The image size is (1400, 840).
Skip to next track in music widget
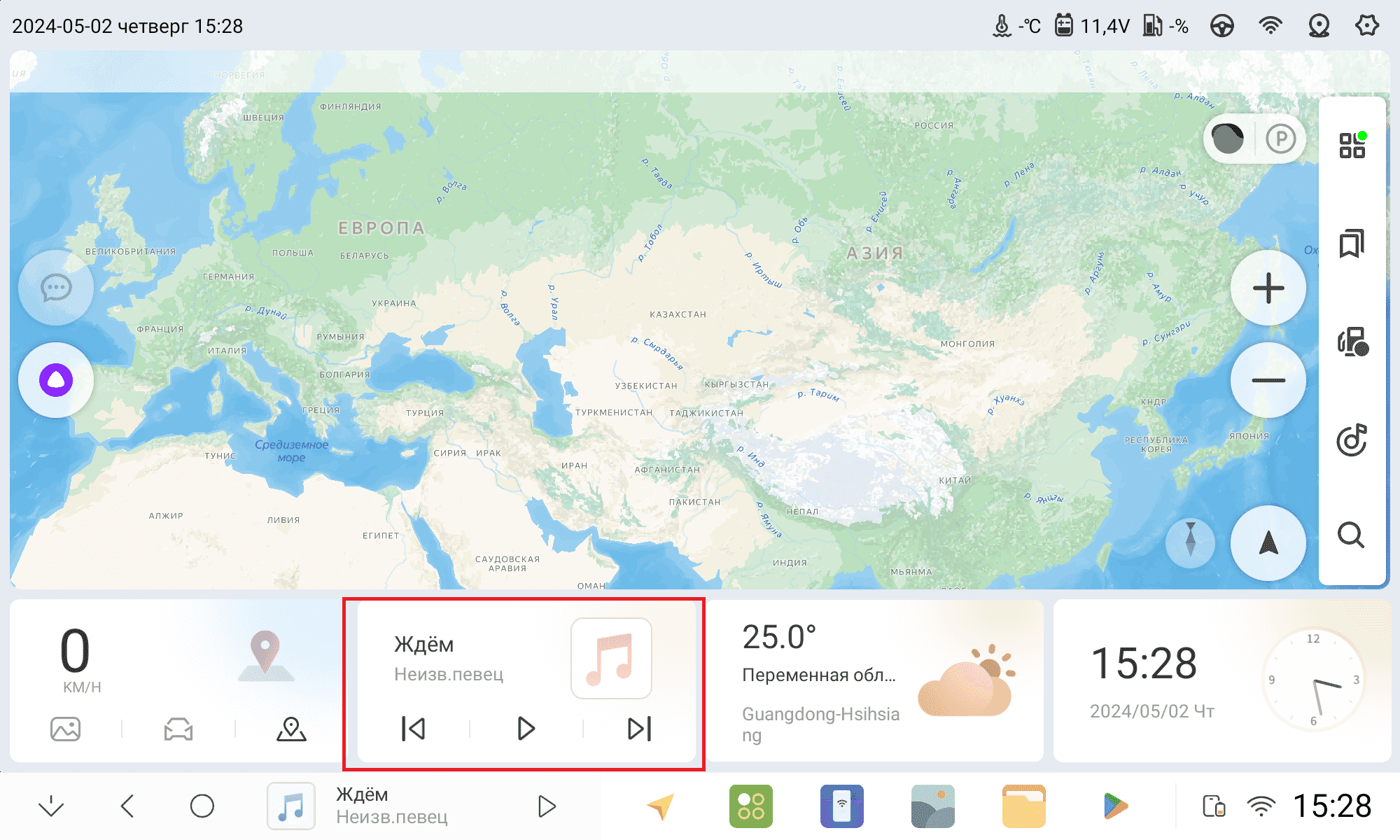[639, 729]
